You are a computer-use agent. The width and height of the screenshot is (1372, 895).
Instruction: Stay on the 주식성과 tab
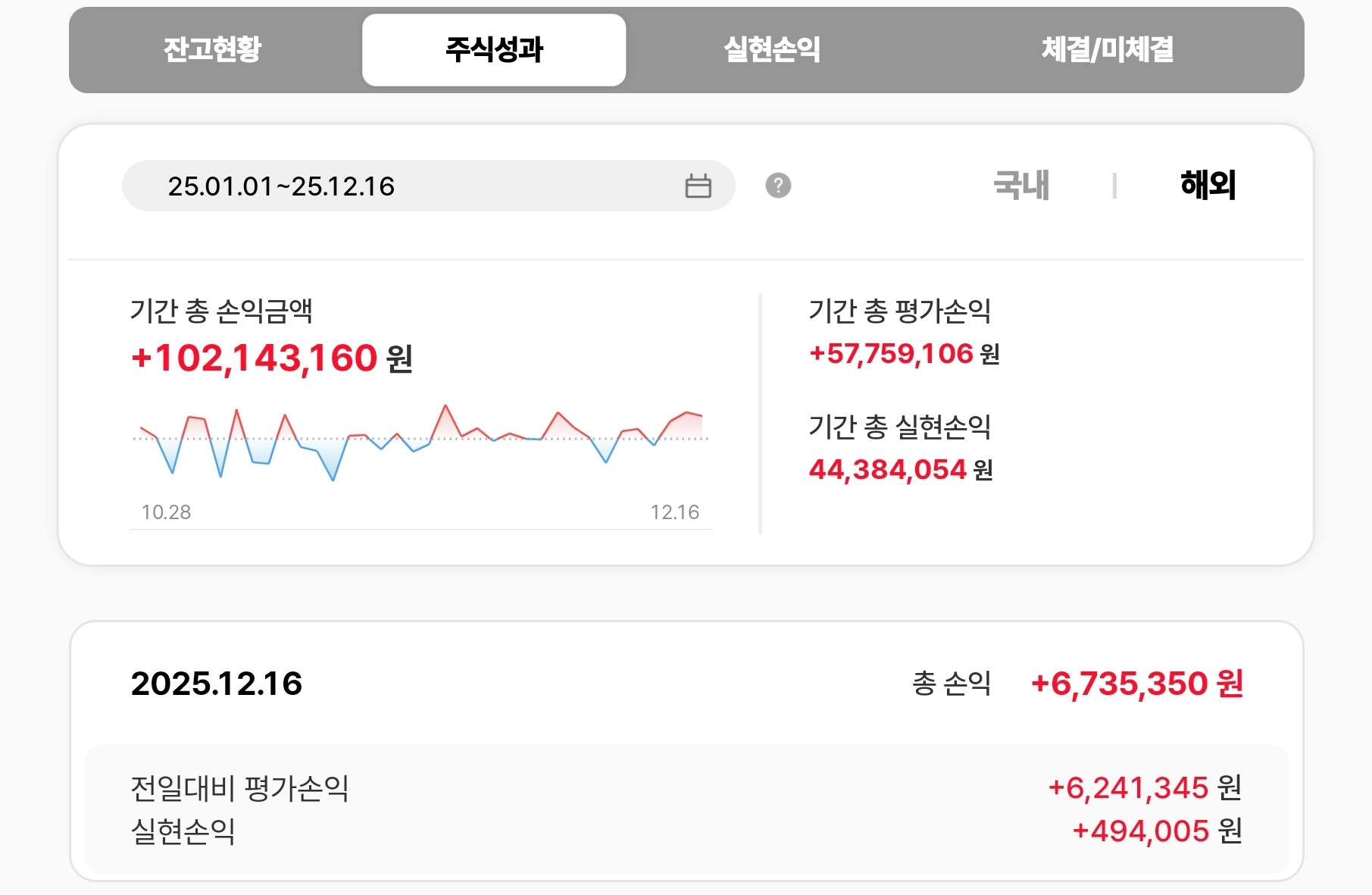coord(494,49)
